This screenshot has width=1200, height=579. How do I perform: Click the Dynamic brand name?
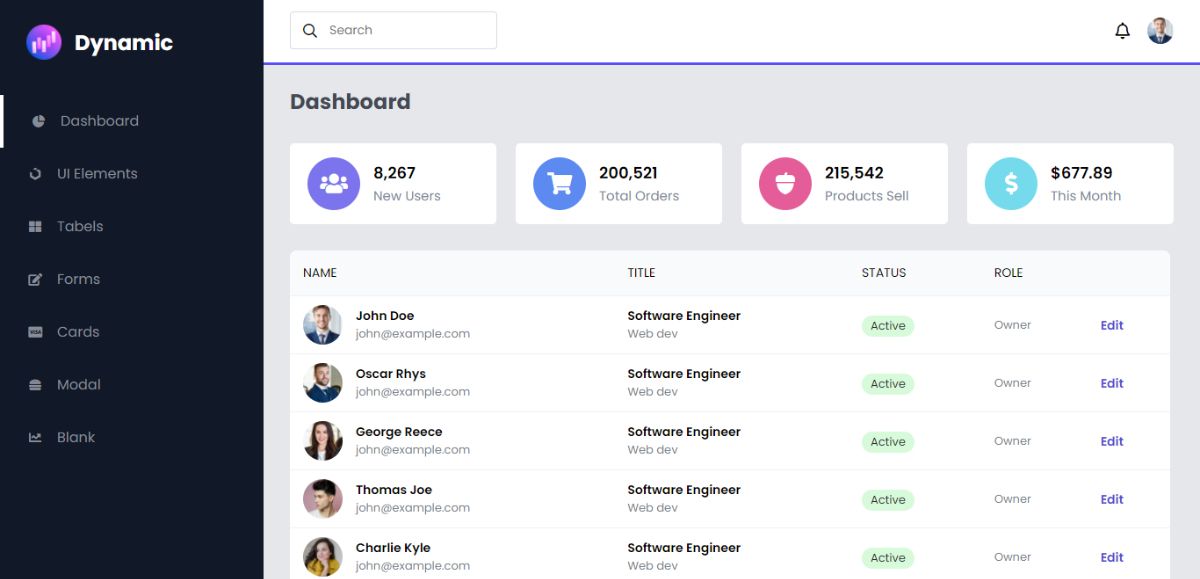coord(124,43)
